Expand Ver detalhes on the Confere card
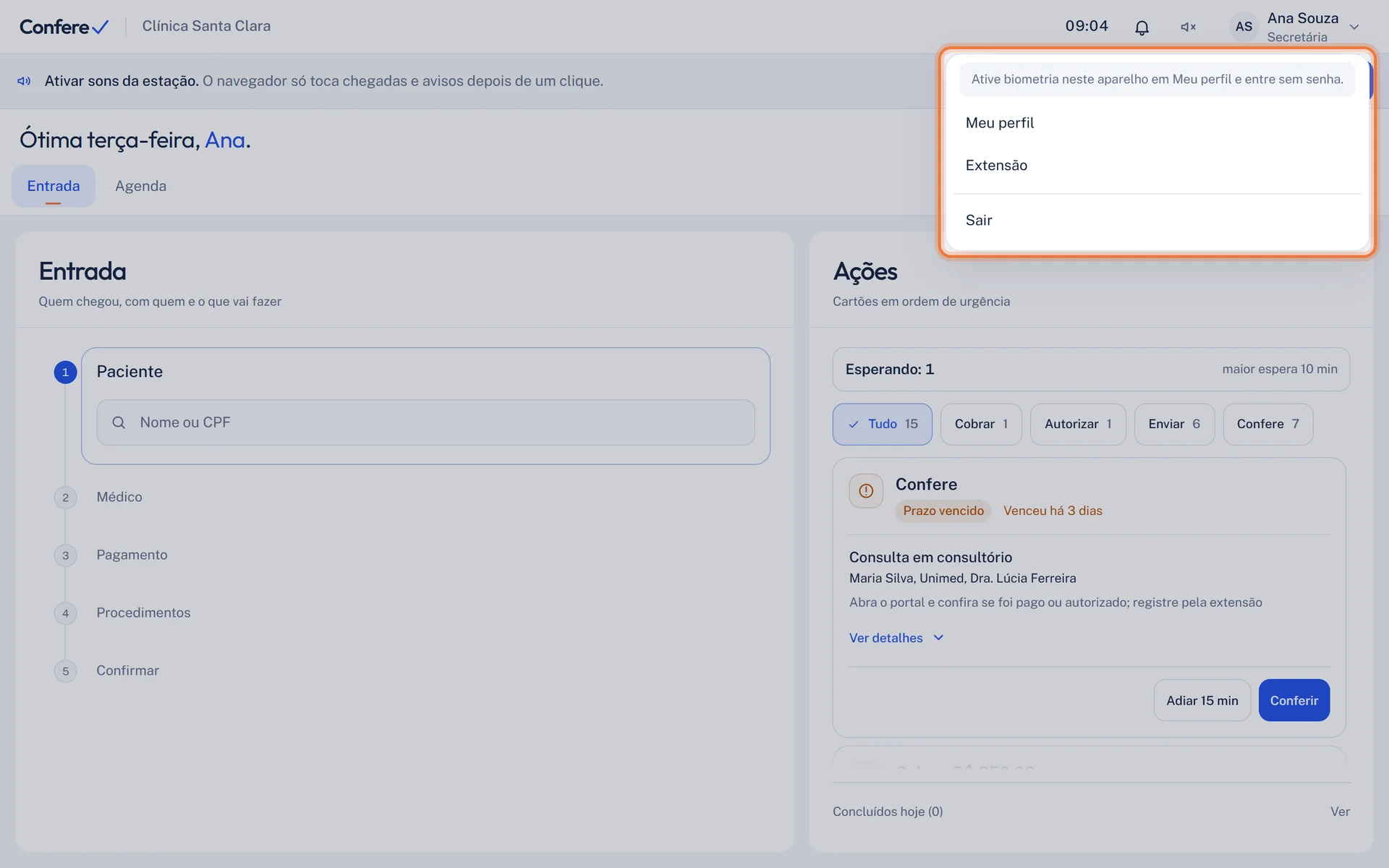This screenshot has height=868, width=1389. point(897,638)
